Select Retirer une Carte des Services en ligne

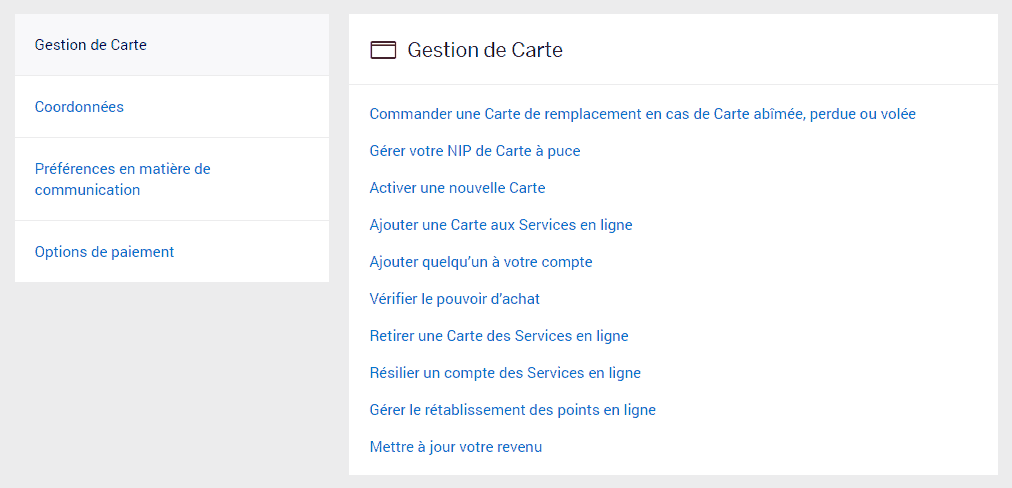click(499, 336)
